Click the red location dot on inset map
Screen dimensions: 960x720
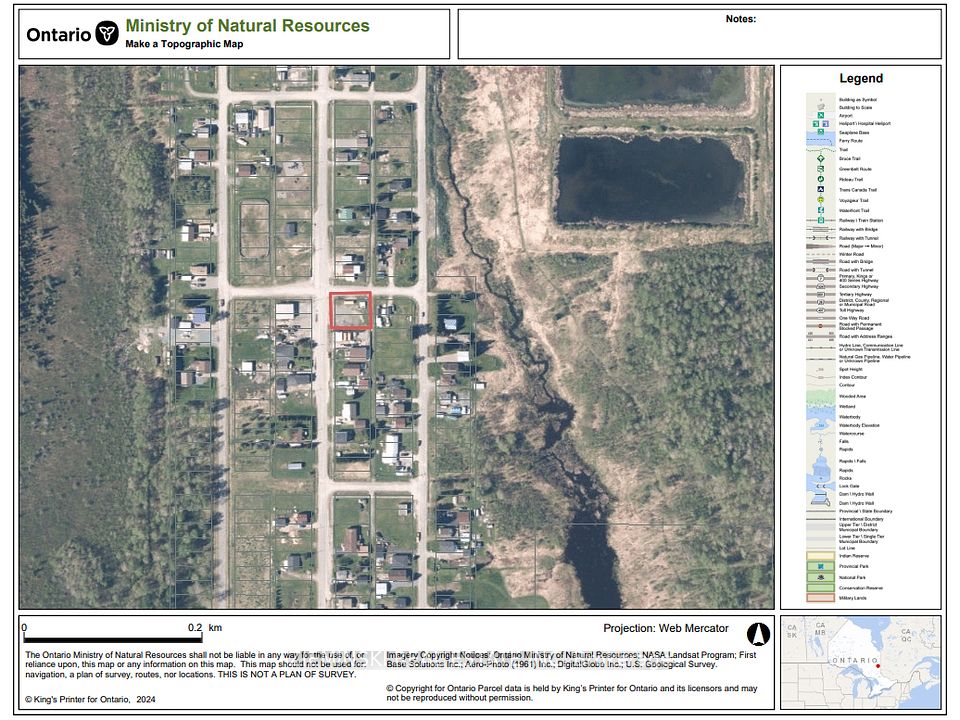click(877, 666)
